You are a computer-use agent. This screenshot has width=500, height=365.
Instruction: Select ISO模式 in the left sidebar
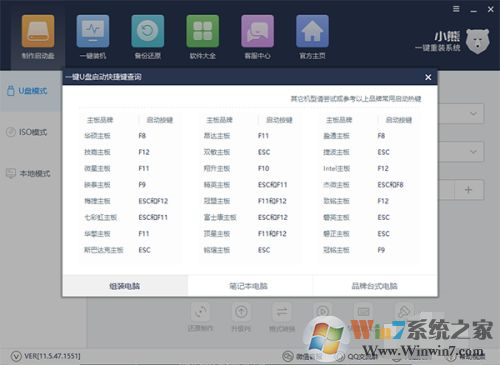click(x=27, y=132)
